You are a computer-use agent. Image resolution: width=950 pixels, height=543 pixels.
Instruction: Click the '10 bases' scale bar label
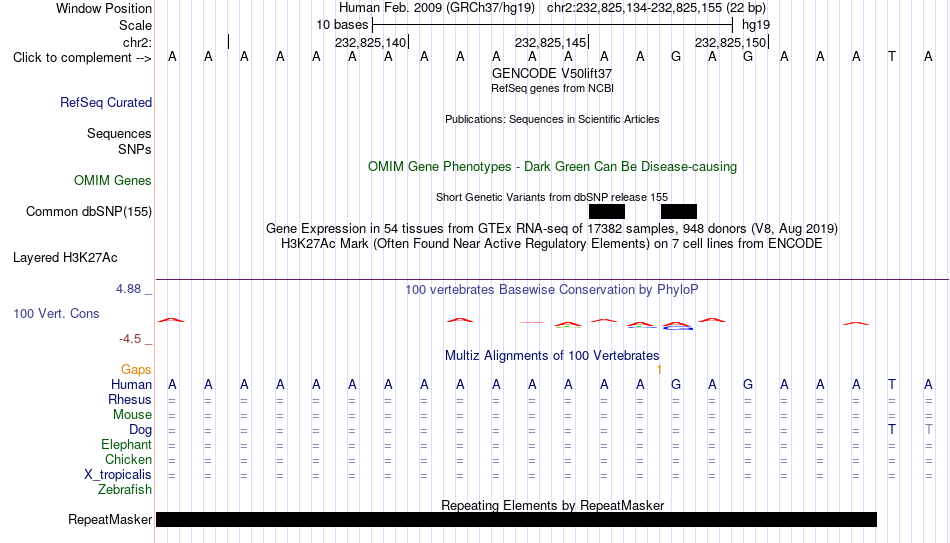click(x=342, y=25)
